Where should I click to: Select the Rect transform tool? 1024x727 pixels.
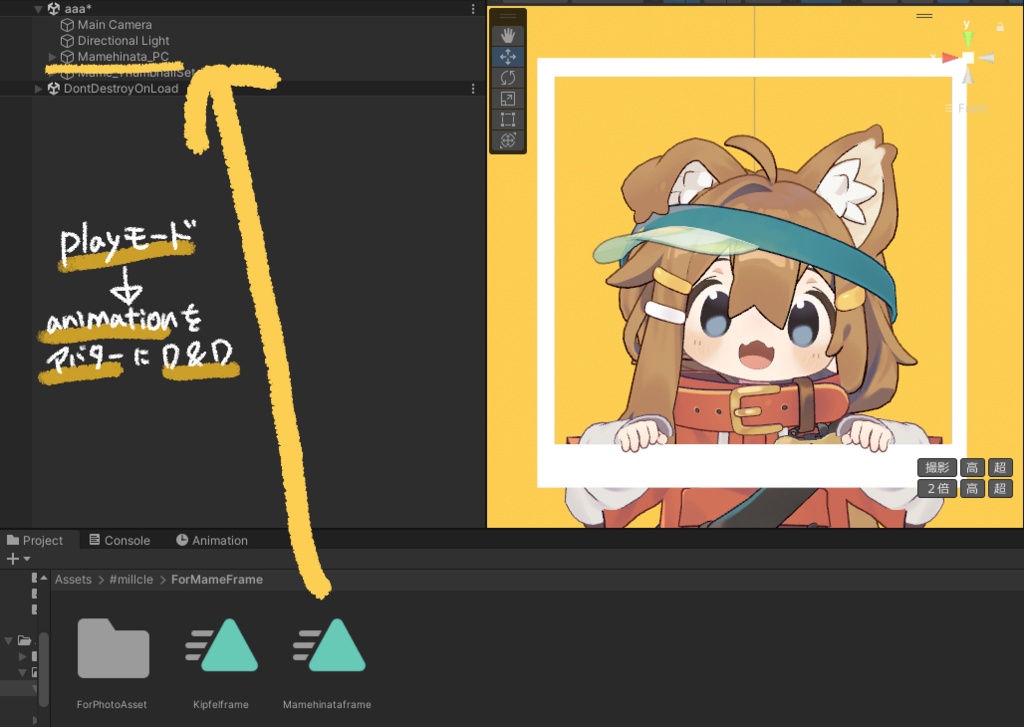507,120
